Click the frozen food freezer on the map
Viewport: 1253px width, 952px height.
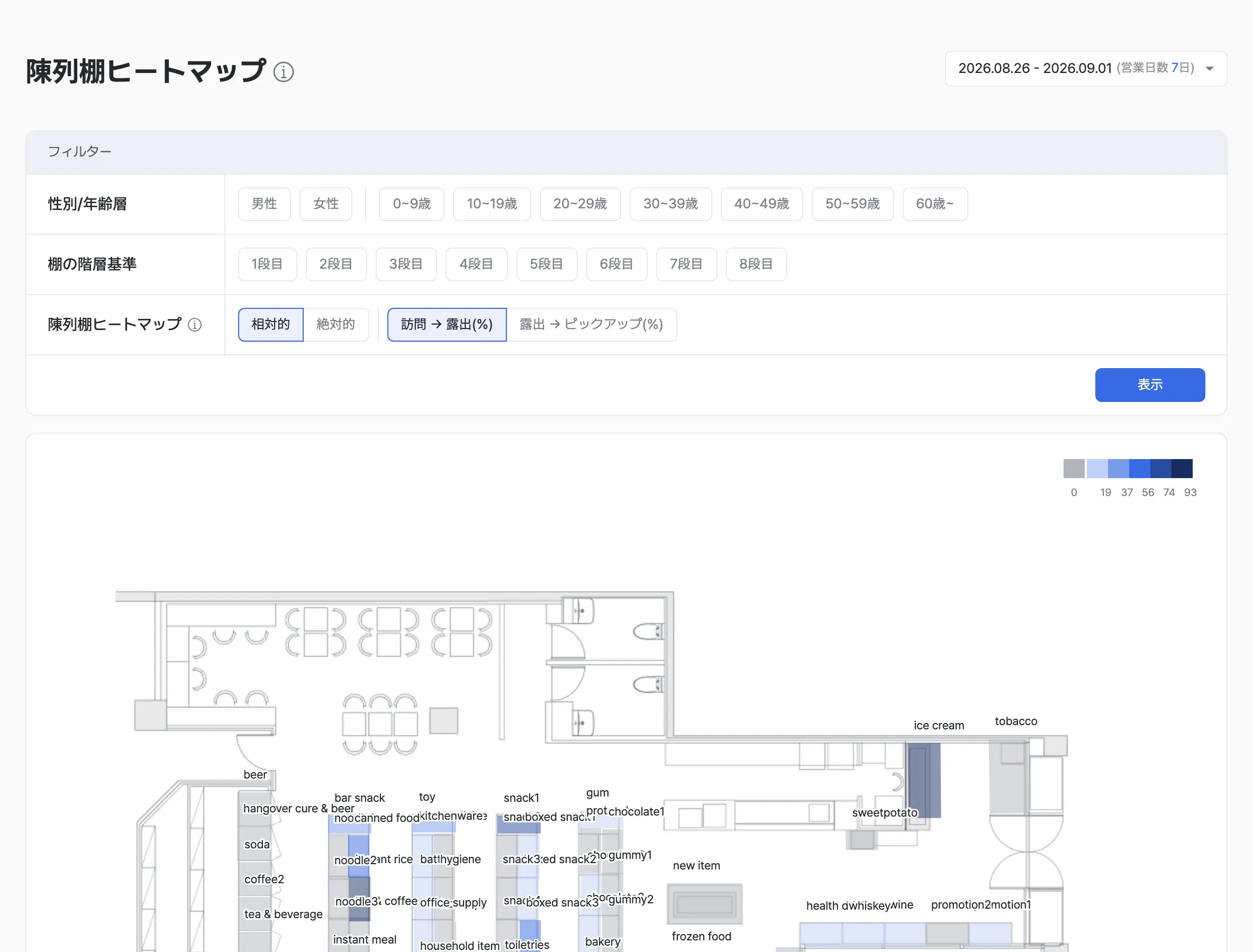(705, 904)
